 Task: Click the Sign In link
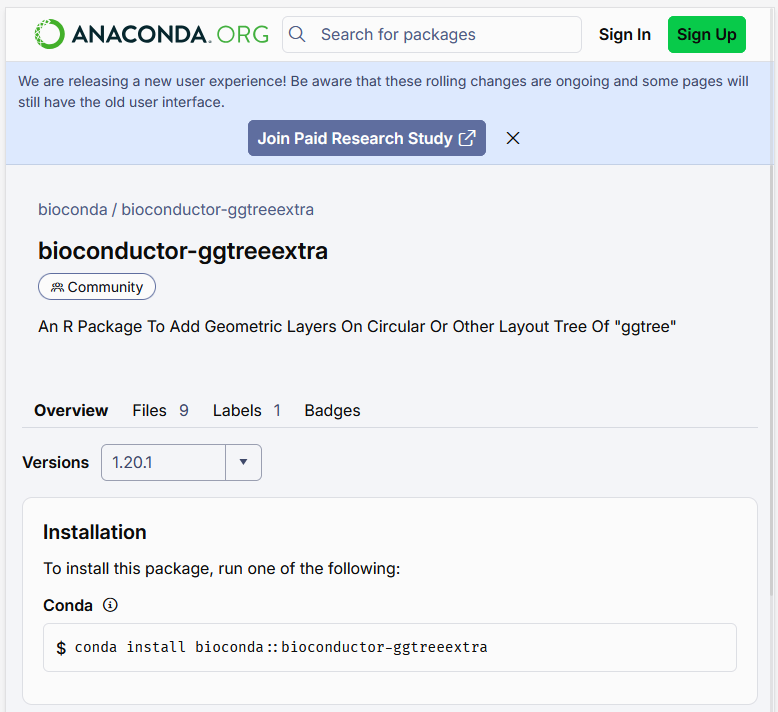624,34
